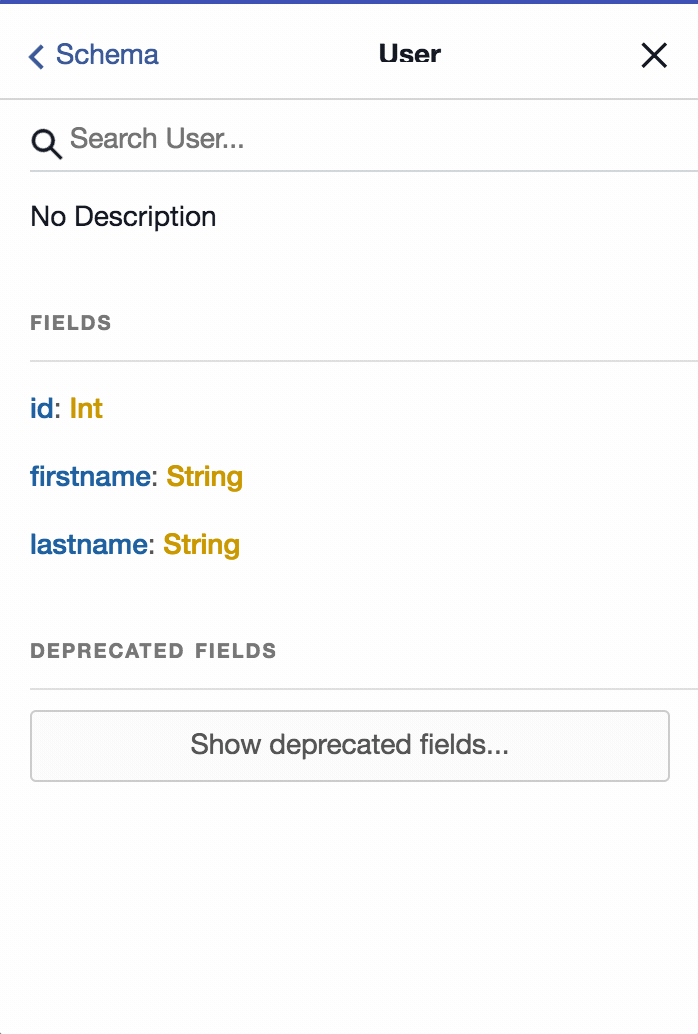Open String type next to lastname
The height and width of the screenshot is (1034, 698).
coord(201,544)
